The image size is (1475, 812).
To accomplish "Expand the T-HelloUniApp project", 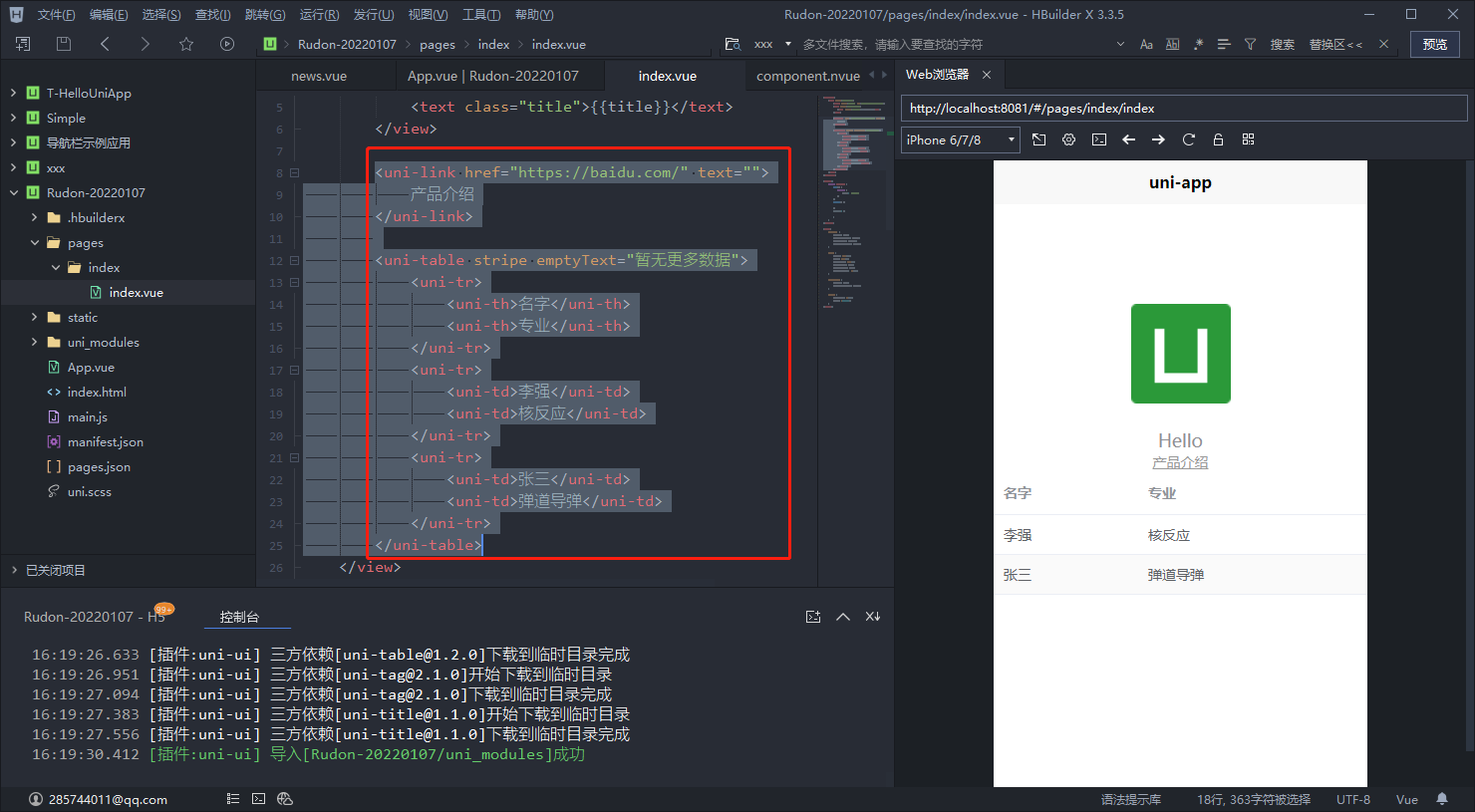I will click(13, 93).
